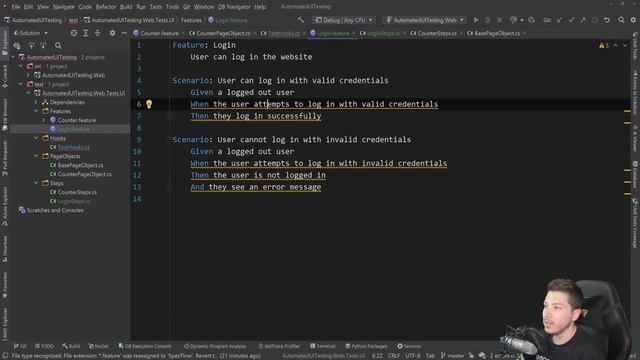640x360 pixels.
Task: Select CounterSteps.cs in Solution tree
Action: pos(77,192)
